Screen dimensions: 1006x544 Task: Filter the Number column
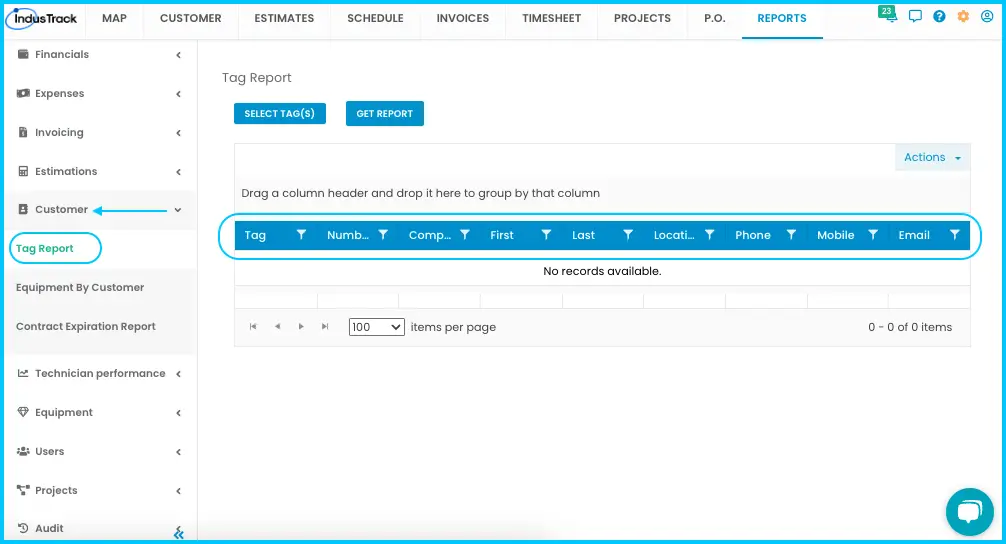[x=383, y=235]
